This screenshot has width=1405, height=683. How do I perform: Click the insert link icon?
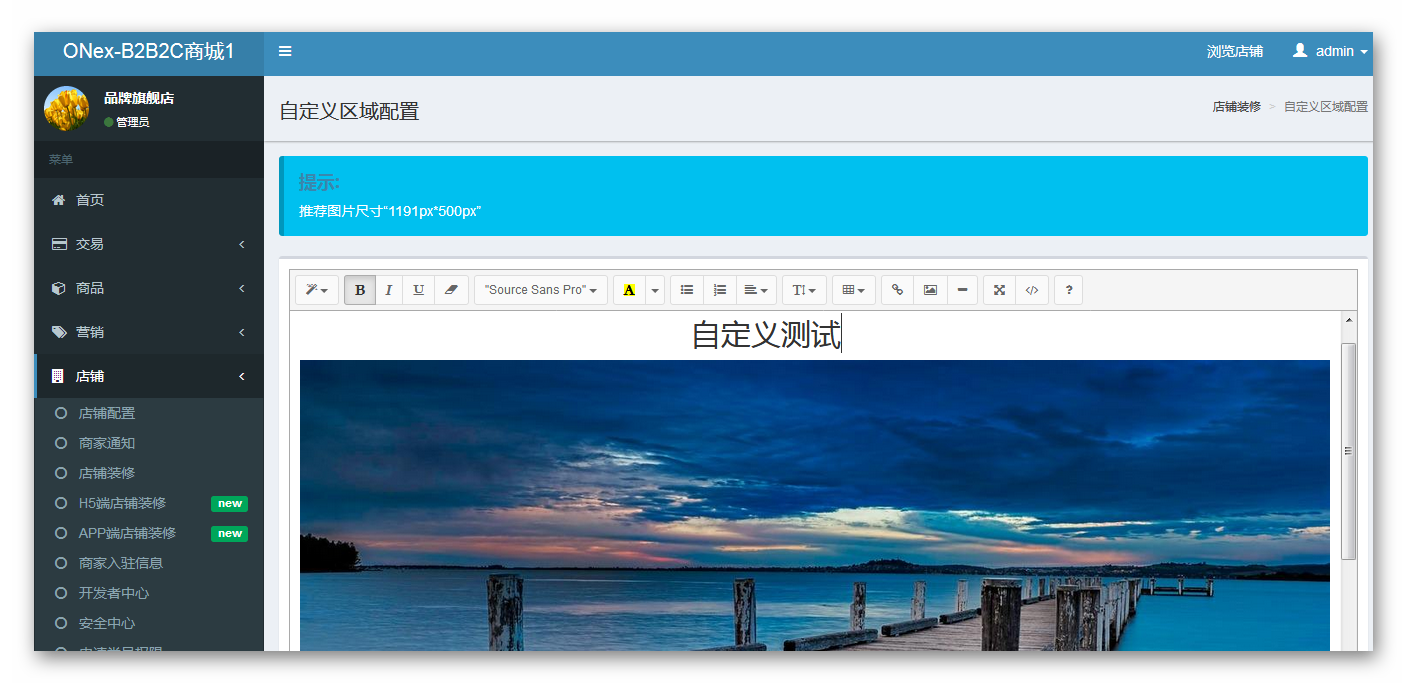(898, 290)
